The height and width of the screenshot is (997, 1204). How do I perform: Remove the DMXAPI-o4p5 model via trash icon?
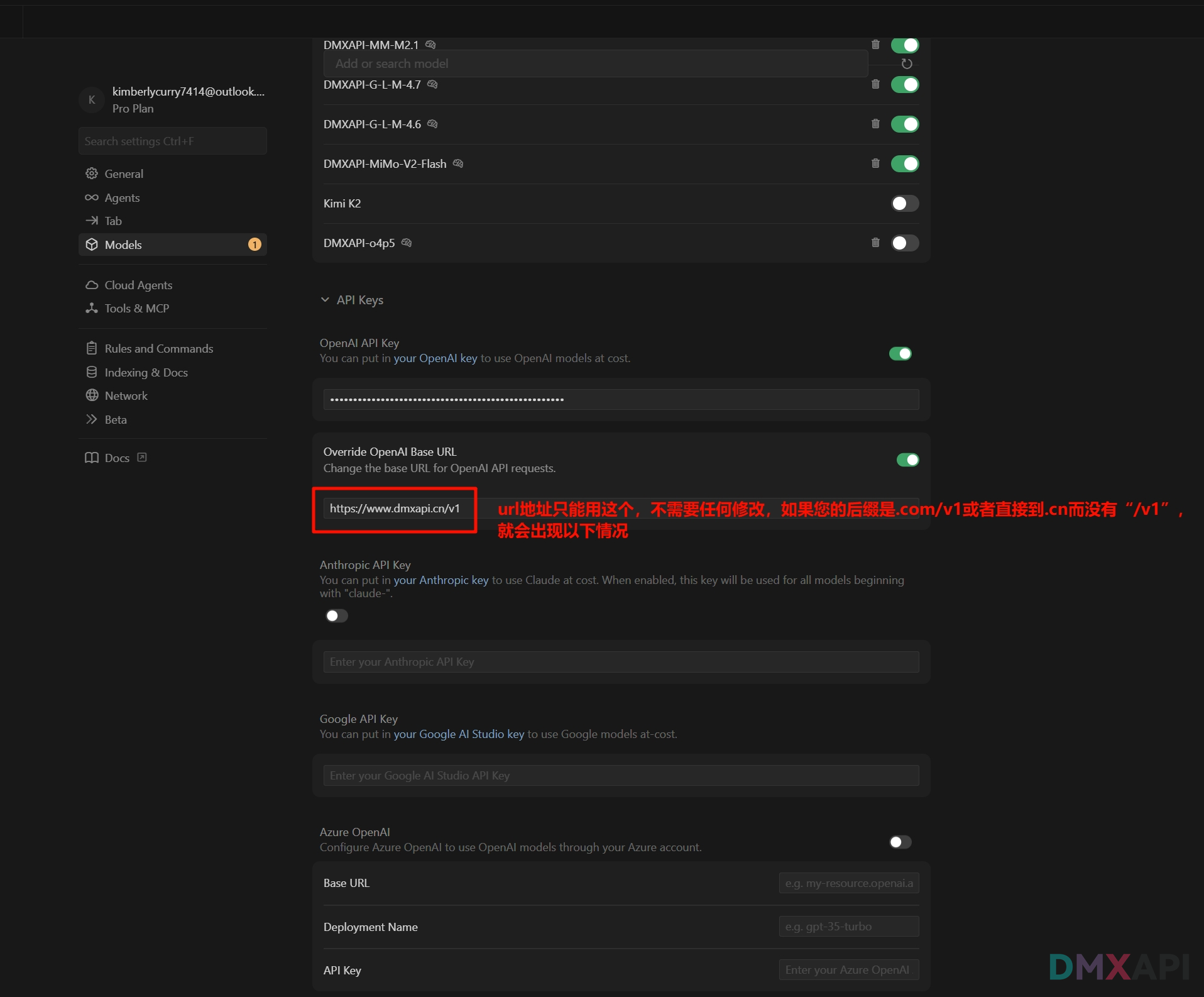875,243
